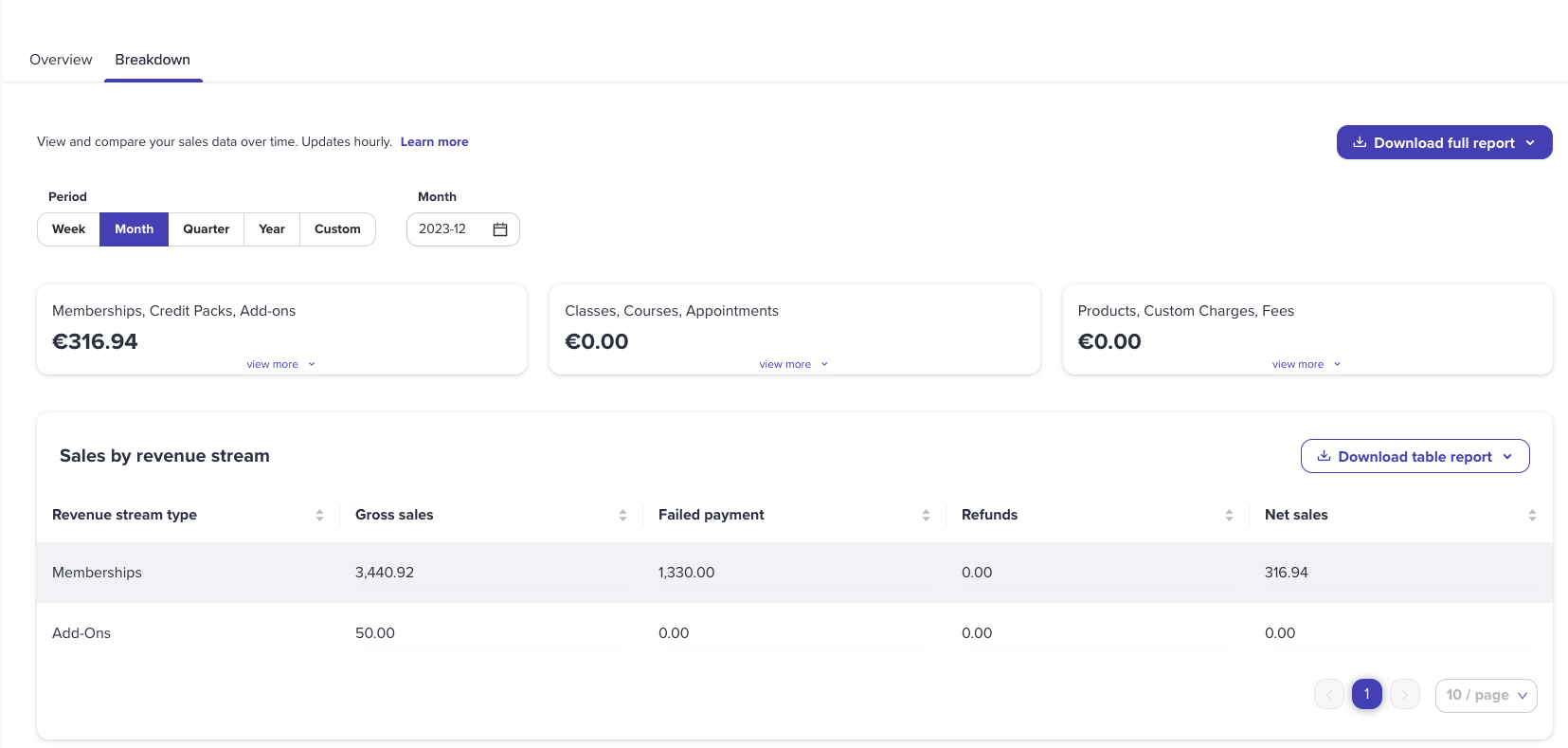Click the Products, Custom Charges, Fees card title
Screen dimensions: 1568x748
coord(1185,311)
